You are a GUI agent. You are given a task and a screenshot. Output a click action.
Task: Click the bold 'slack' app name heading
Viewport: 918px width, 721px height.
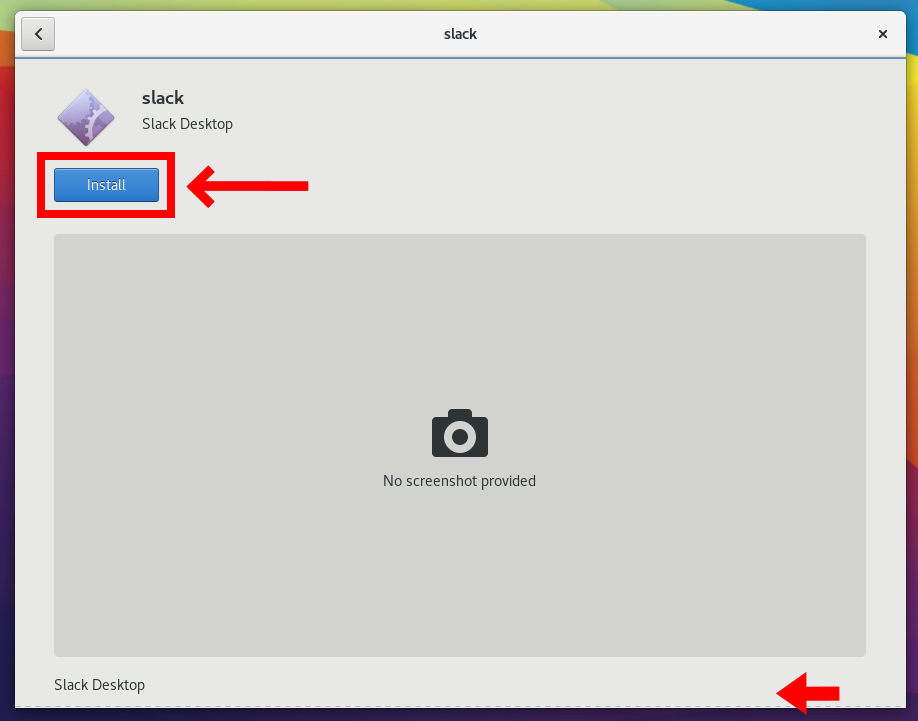tap(163, 97)
